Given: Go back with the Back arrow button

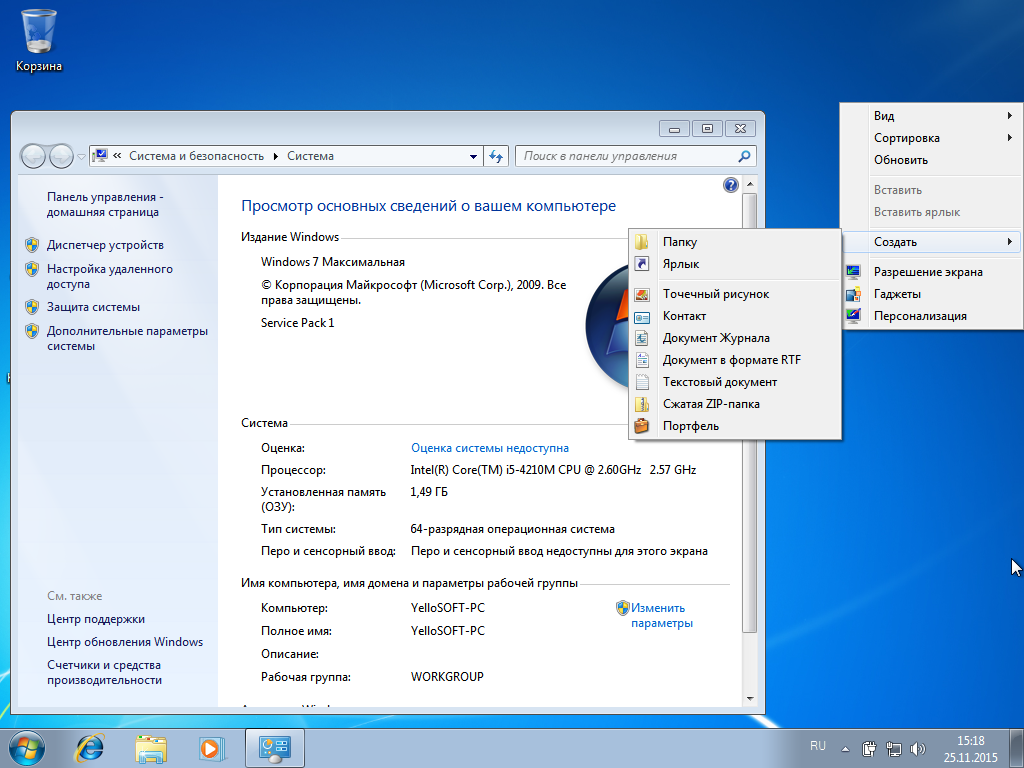Looking at the screenshot, I should click(33, 156).
